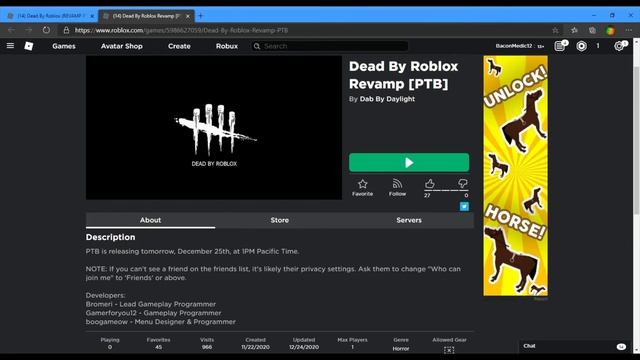The height and width of the screenshot is (360, 640).
Task: Open a new browser tab
Action: tap(200, 16)
